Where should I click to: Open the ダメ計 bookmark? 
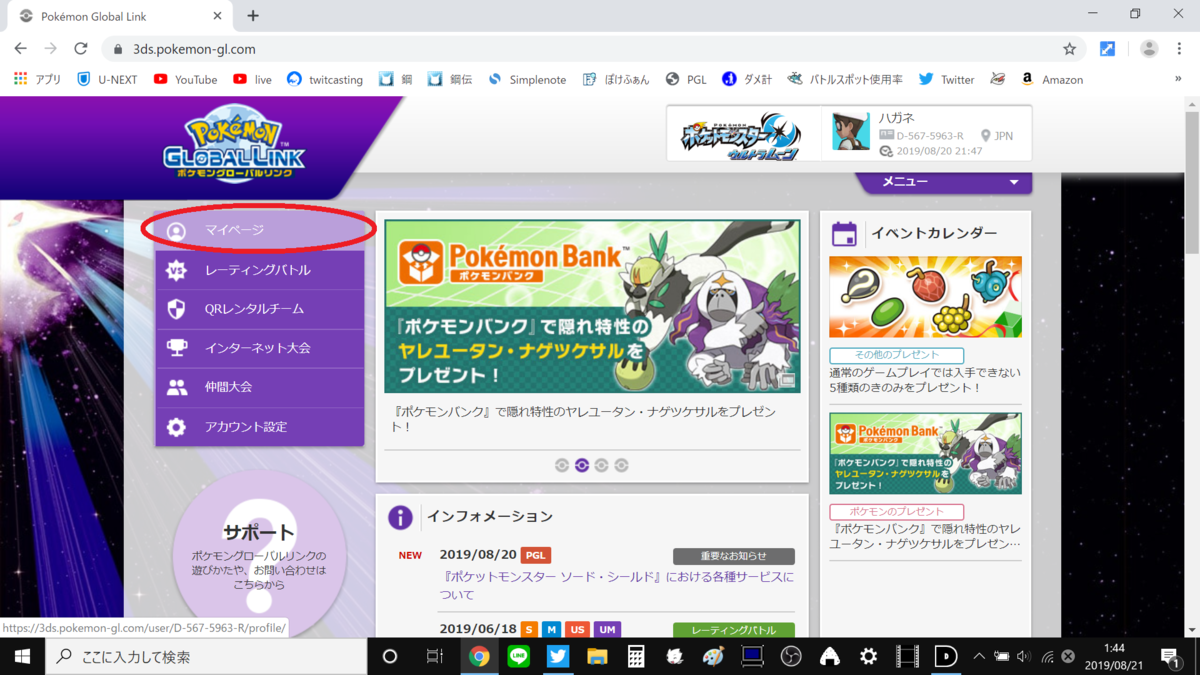pyautogui.click(x=747, y=79)
